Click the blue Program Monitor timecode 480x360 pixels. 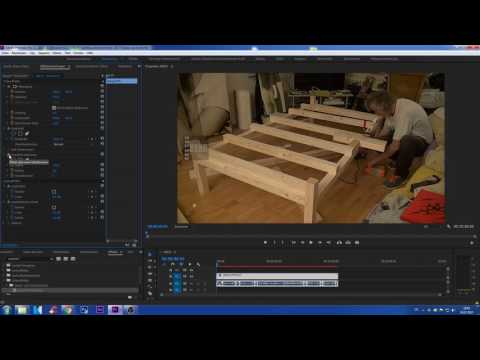158,227
